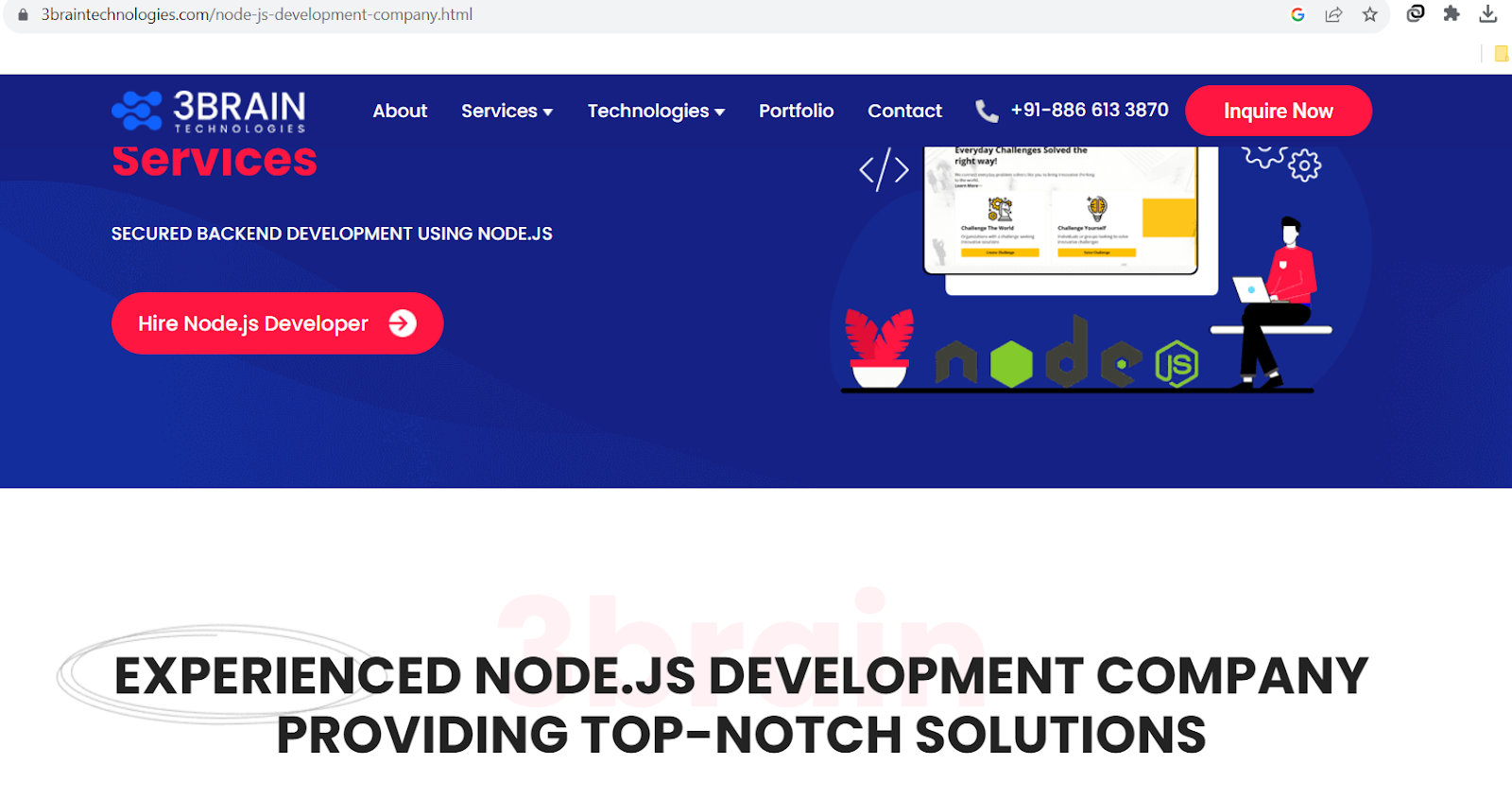The height and width of the screenshot is (799, 1512).
Task: Open the browser extensions puzzle icon
Action: (x=1452, y=13)
